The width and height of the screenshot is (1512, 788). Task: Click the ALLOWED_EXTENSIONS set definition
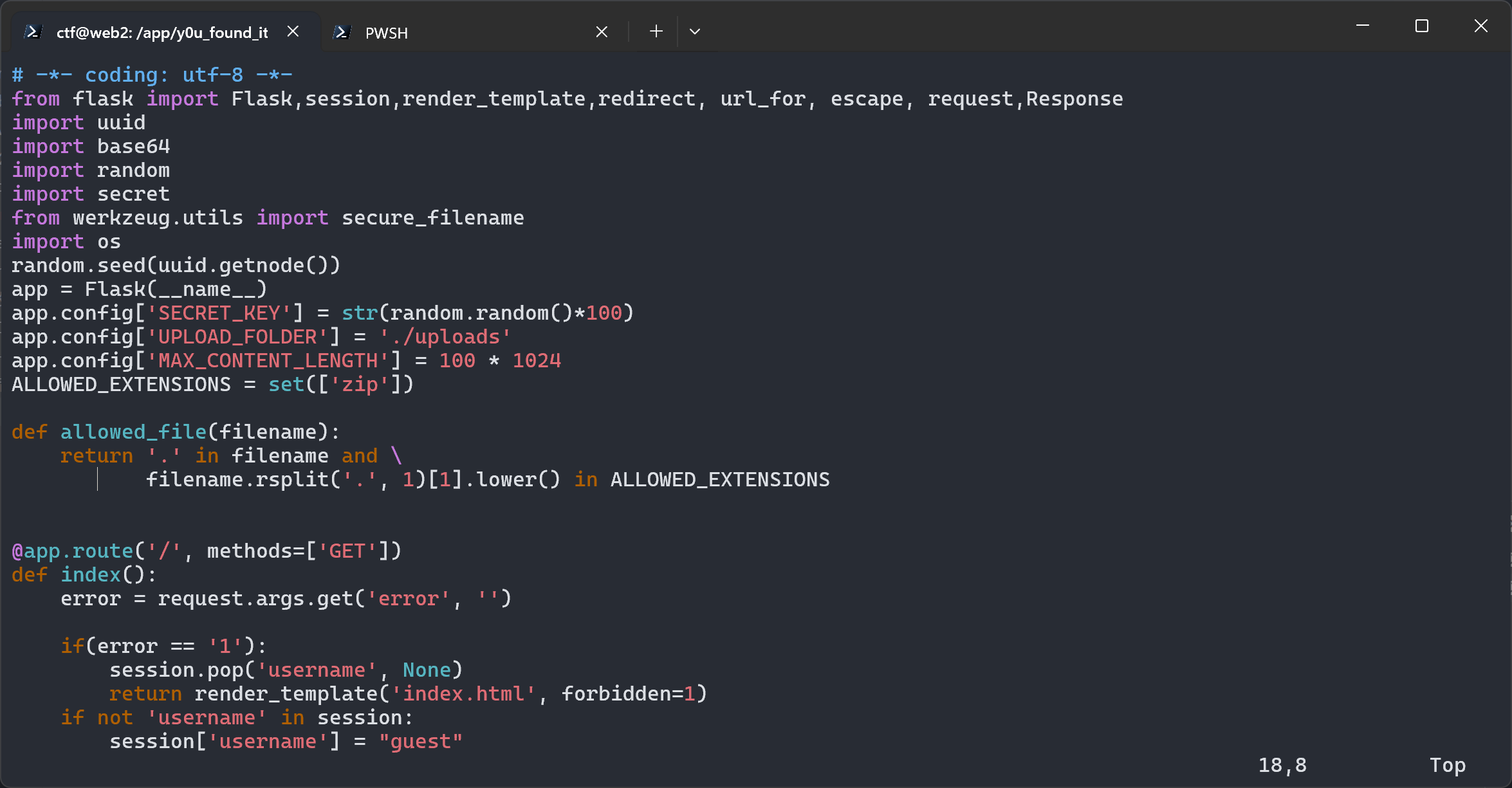click(213, 385)
